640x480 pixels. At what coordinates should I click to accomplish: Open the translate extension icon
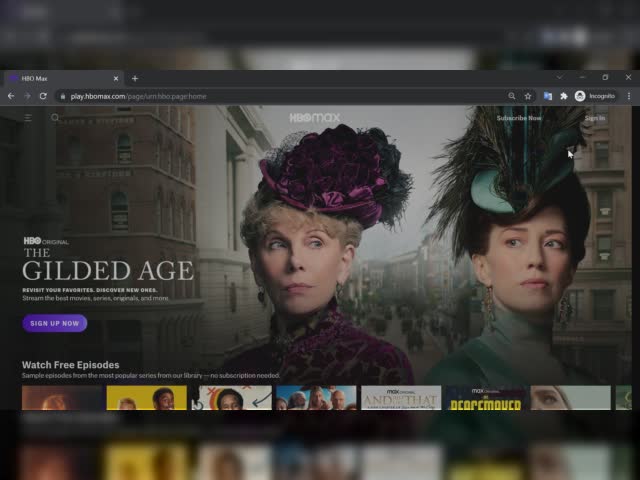click(x=548, y=96)
